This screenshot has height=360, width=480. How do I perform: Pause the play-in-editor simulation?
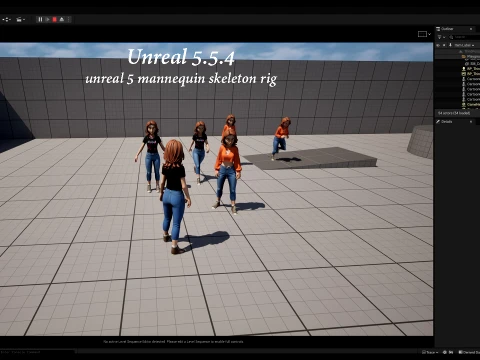[x=40, y=20]
